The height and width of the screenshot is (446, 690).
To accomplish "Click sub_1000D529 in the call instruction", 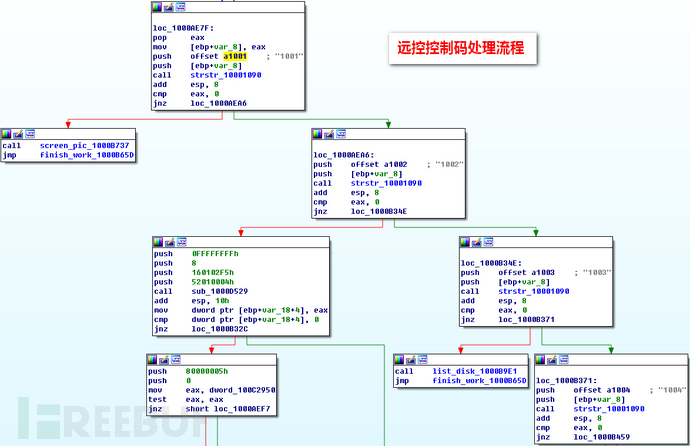I will [221, 291].
